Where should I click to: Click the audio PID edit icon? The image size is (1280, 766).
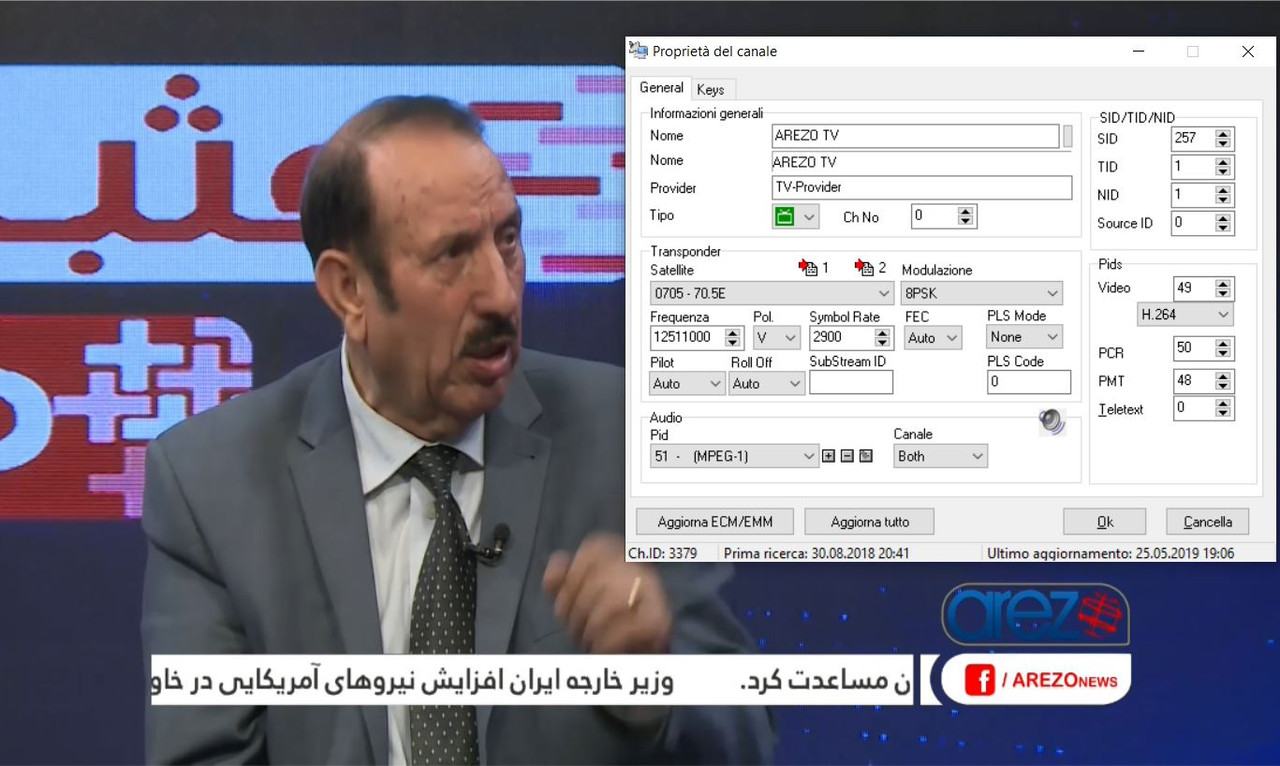[x=866, y=456]
